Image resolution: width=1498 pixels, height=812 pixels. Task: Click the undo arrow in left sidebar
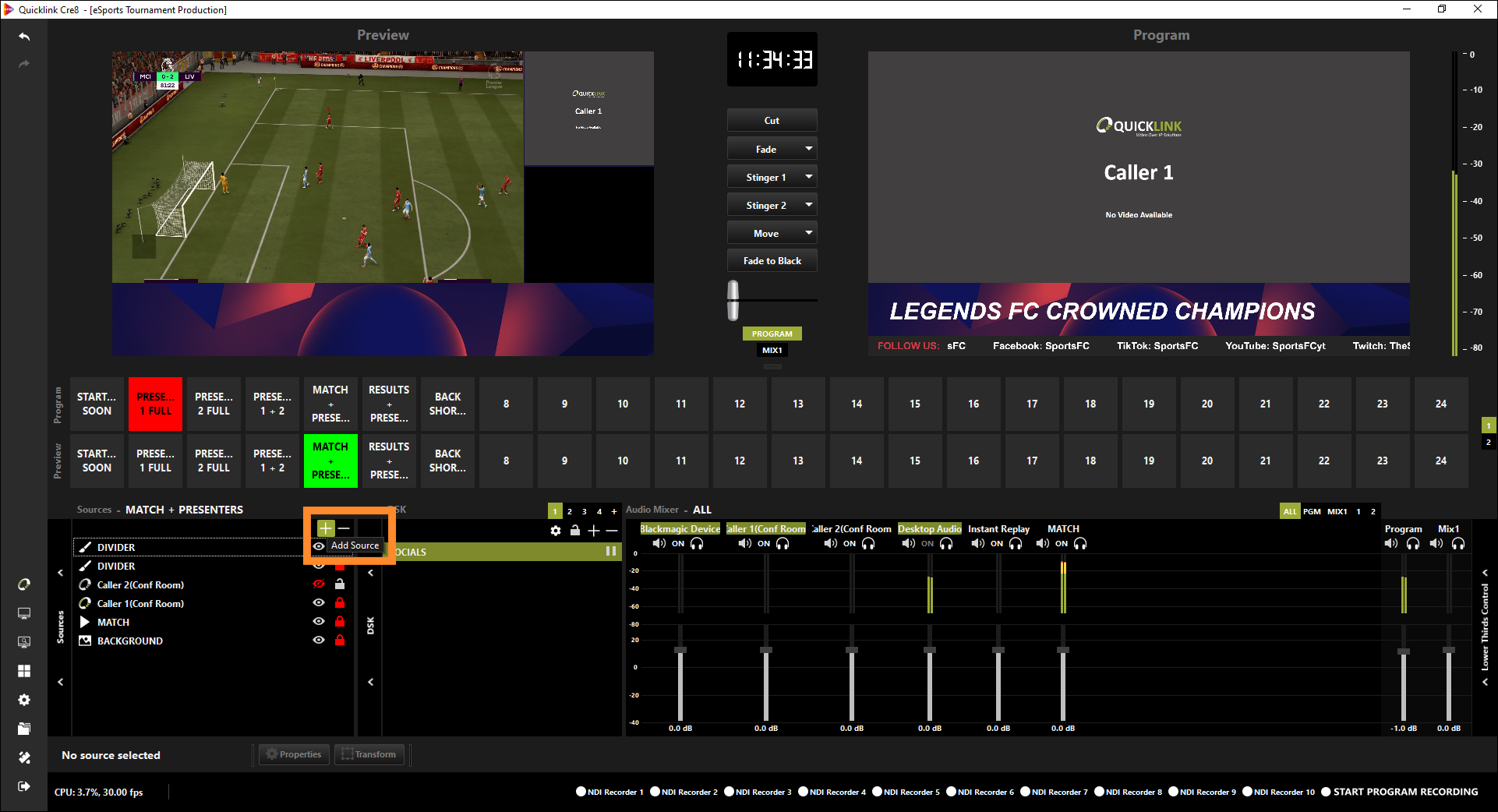point(24,37)
